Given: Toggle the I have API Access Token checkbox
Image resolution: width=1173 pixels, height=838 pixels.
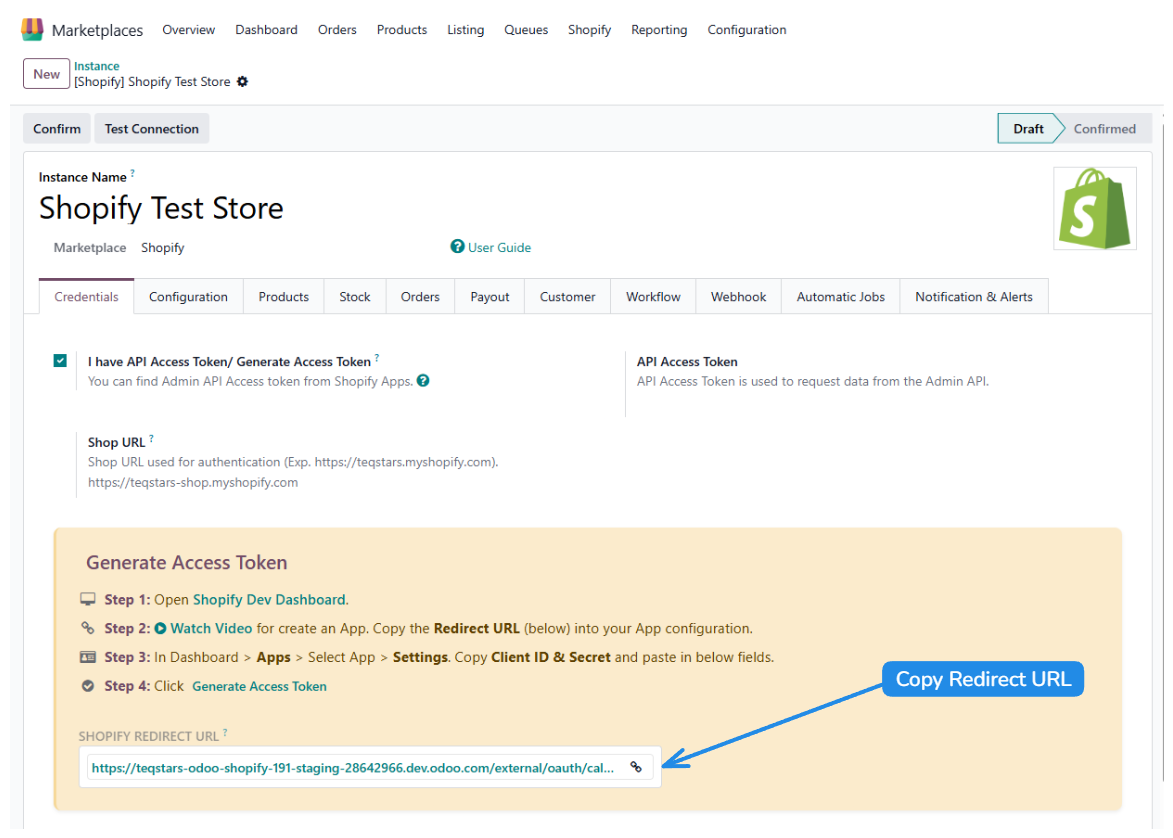Looking at the screenshot, I should [61, 361].
